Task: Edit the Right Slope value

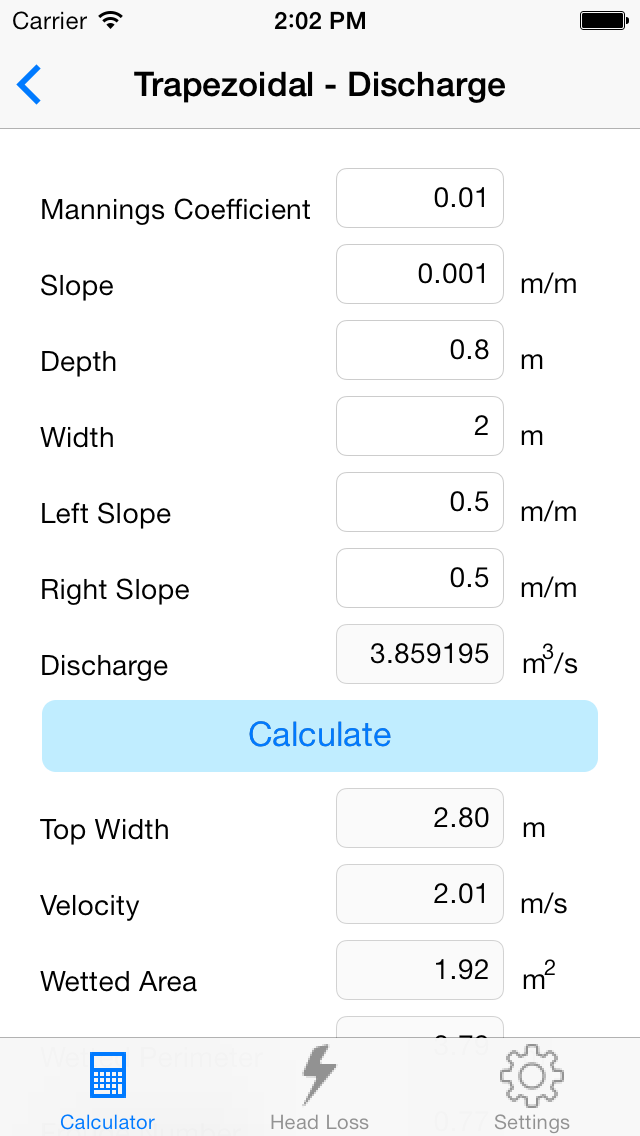Action: click(420, 578)
